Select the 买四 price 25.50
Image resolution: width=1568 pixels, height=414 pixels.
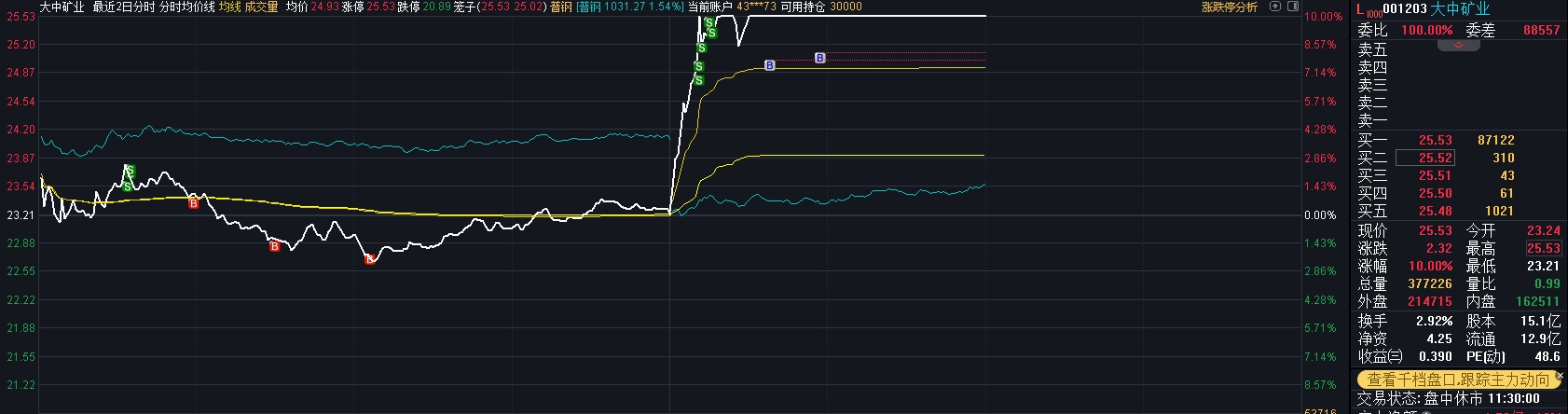[1436, 193]
